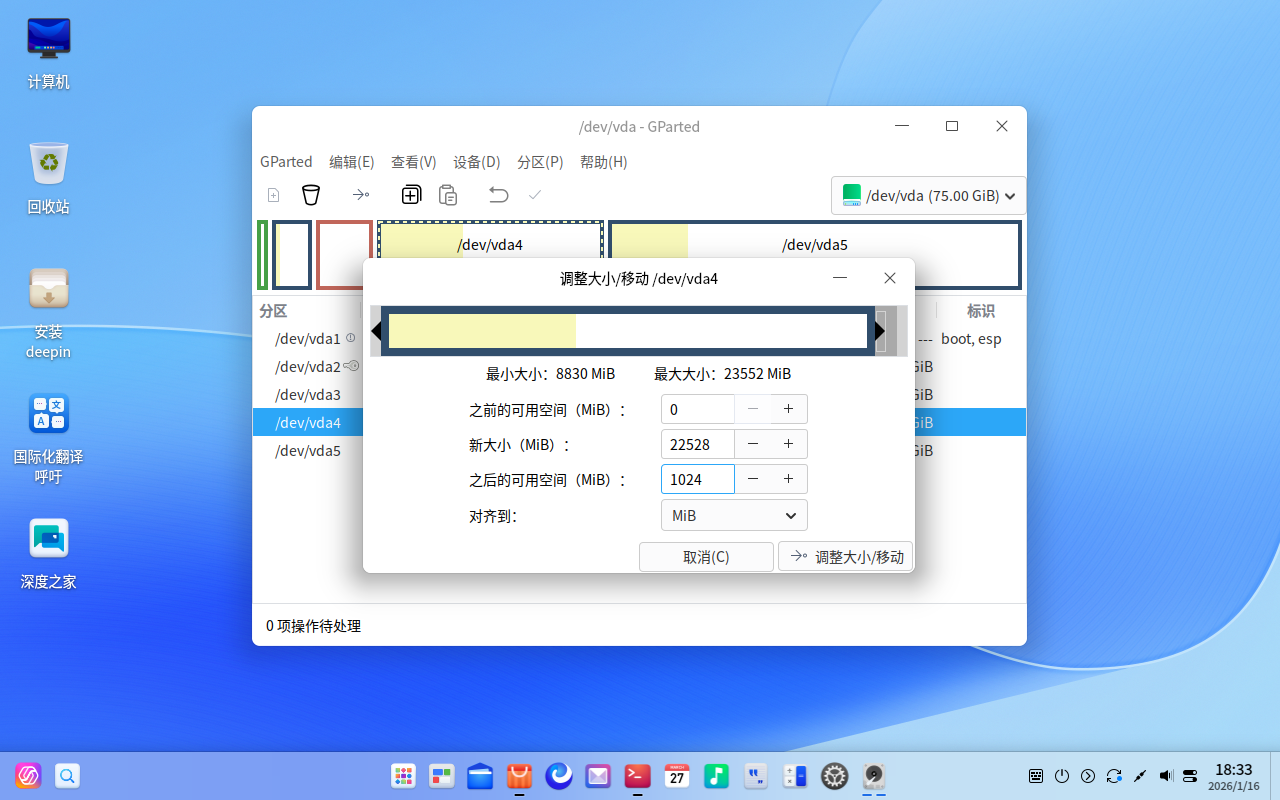1280x800 pixels.
Task: Click the Undo last operation icon
Action: click(498, 195)
